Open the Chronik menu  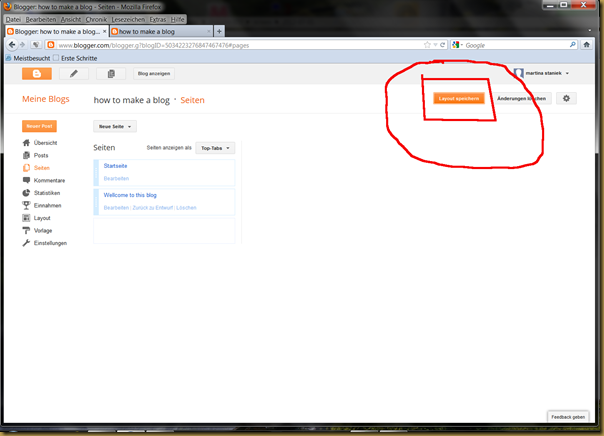(96, 19)
